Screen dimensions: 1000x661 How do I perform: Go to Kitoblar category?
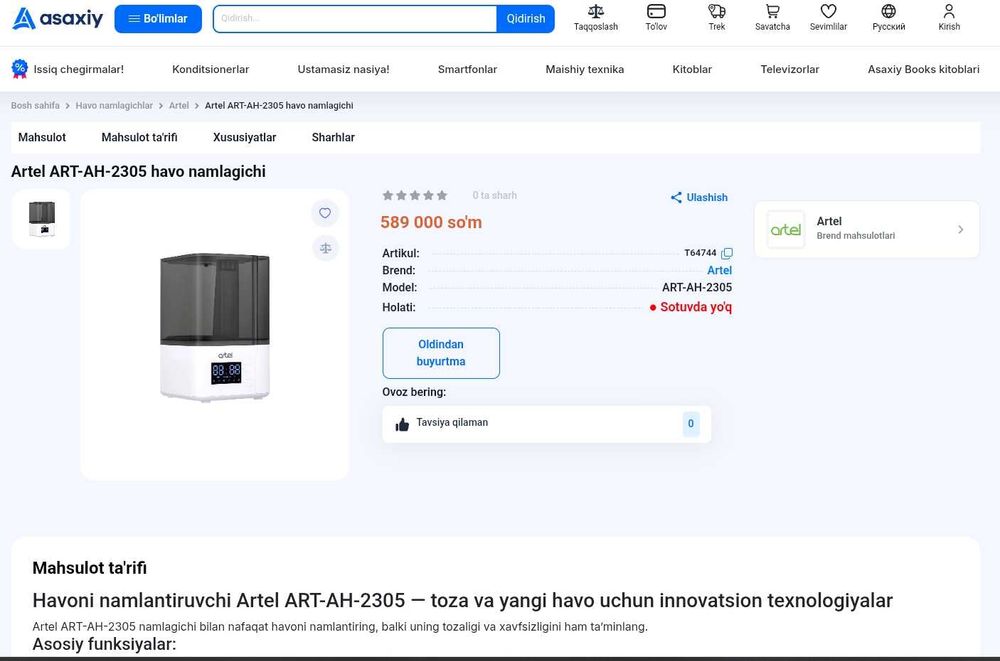[692, 69]
